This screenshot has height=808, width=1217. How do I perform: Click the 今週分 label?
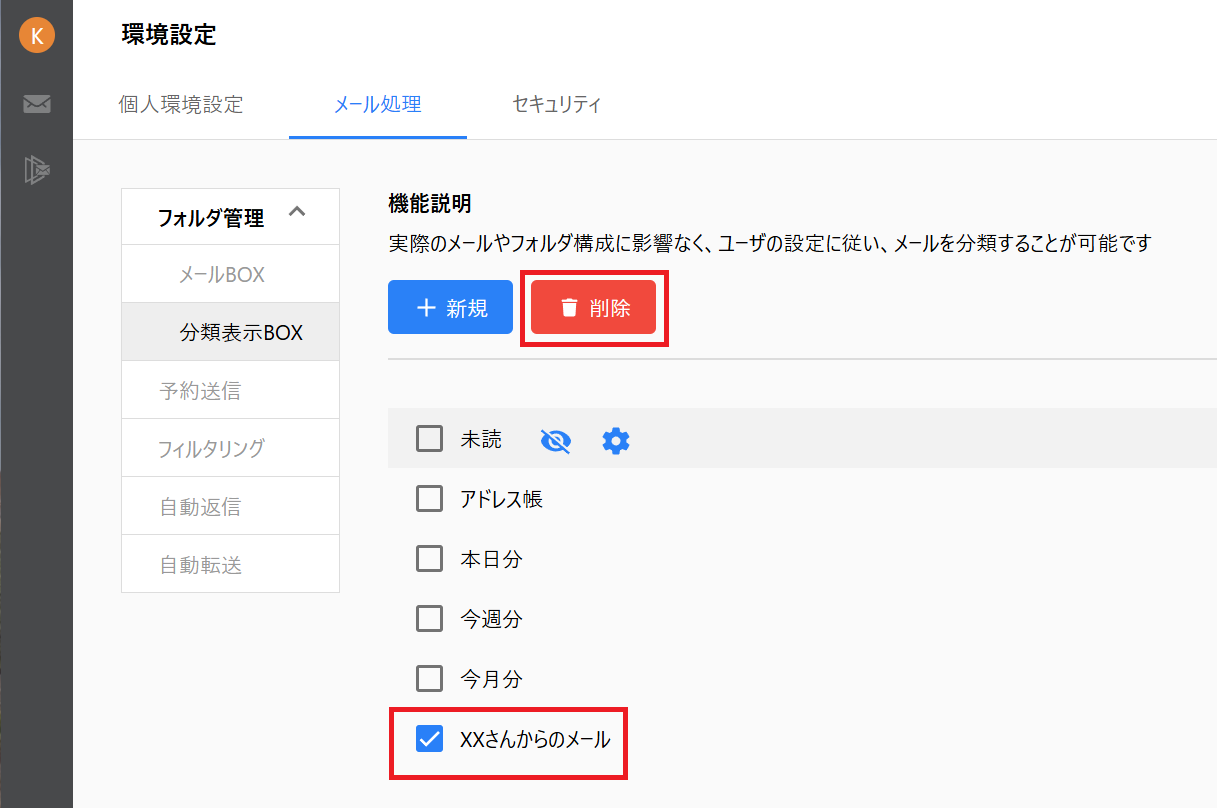pos(491,619)
